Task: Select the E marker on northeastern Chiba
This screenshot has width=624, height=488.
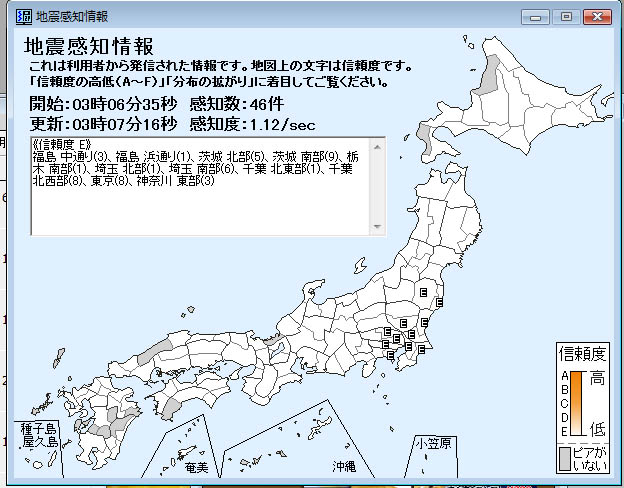Action: click(x=421, y=350)
